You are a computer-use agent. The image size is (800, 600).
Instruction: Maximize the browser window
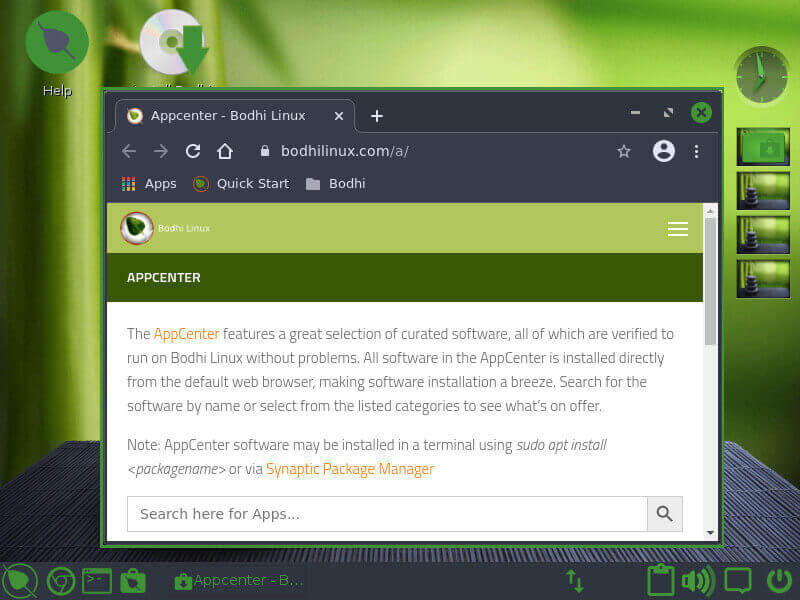tap(668, 112)
